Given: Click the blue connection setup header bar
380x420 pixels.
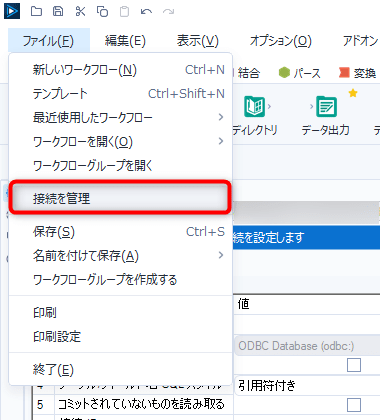Looking at the screenshot, I should pyautogui.click(x=306, y=237).
